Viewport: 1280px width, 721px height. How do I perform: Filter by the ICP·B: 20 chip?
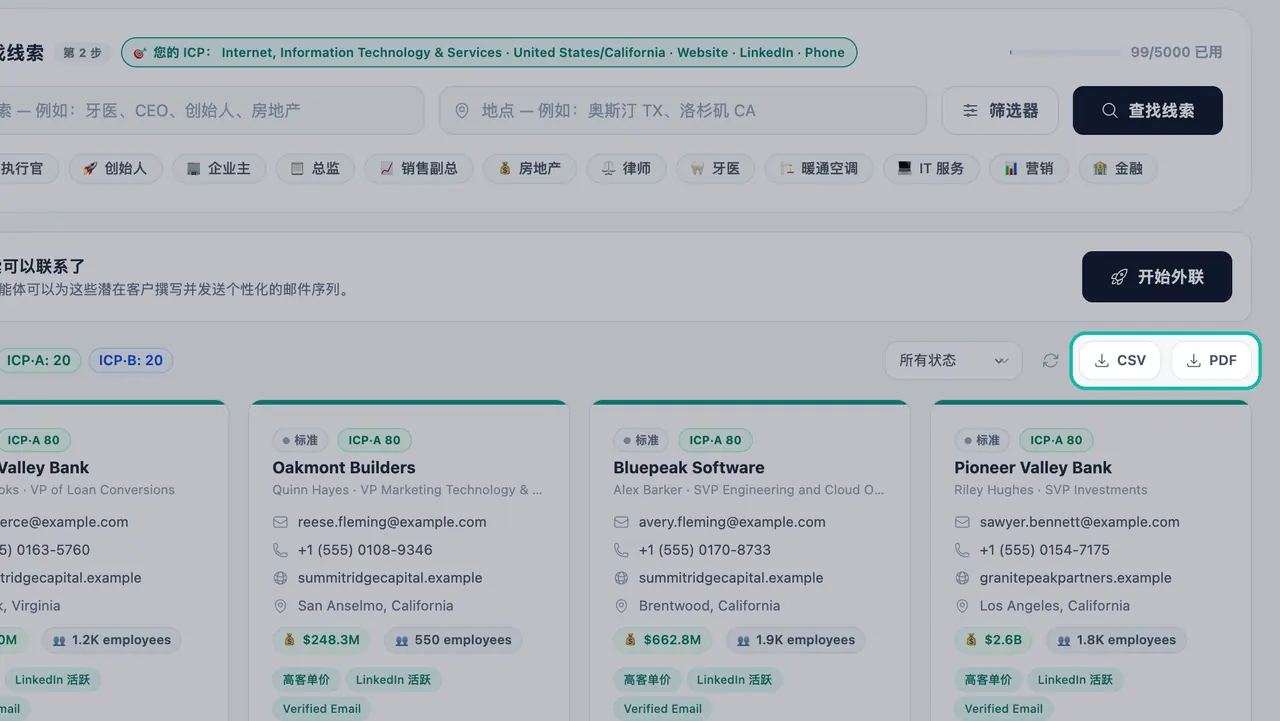[x=131, y=361]
